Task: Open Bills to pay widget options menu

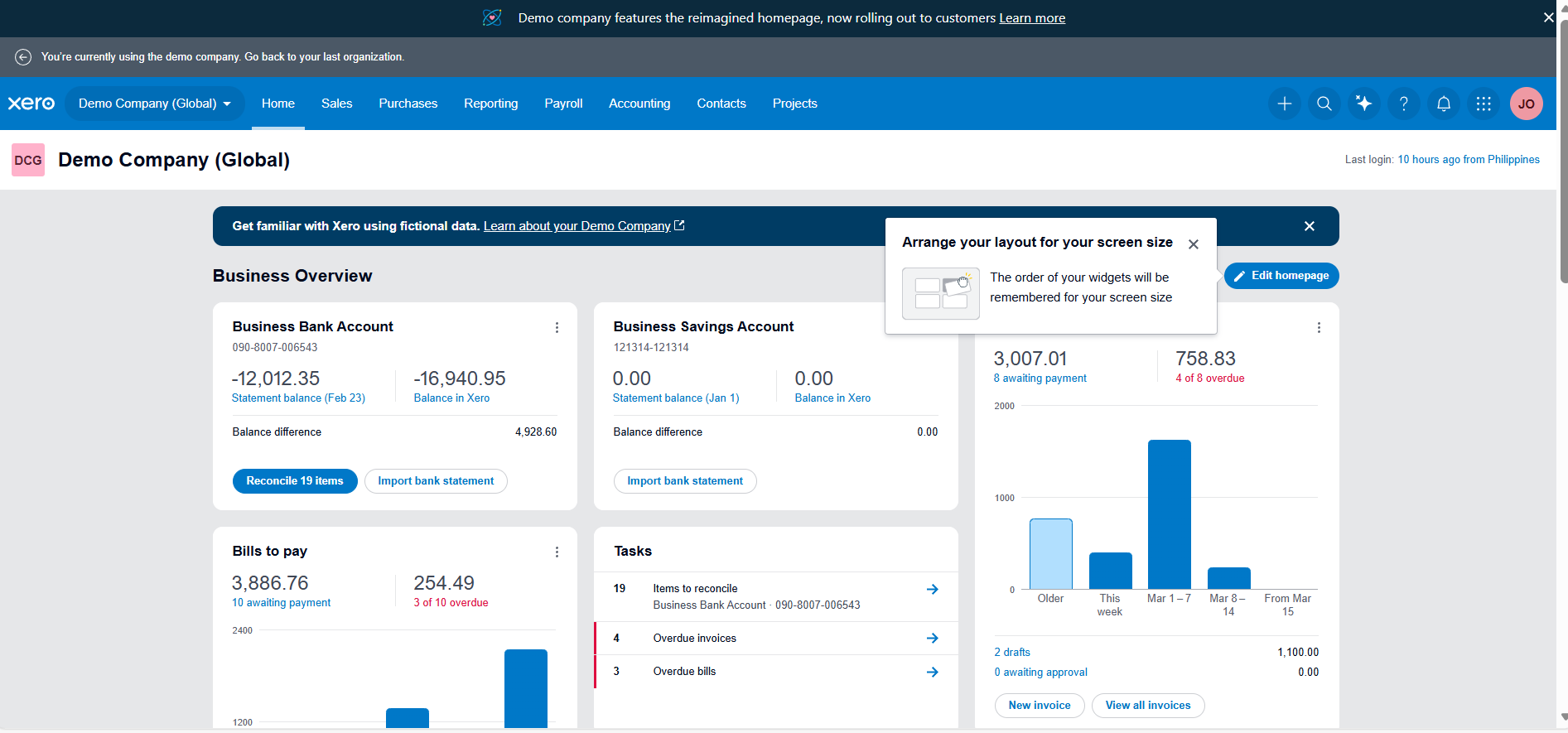Action: point(557,552)
